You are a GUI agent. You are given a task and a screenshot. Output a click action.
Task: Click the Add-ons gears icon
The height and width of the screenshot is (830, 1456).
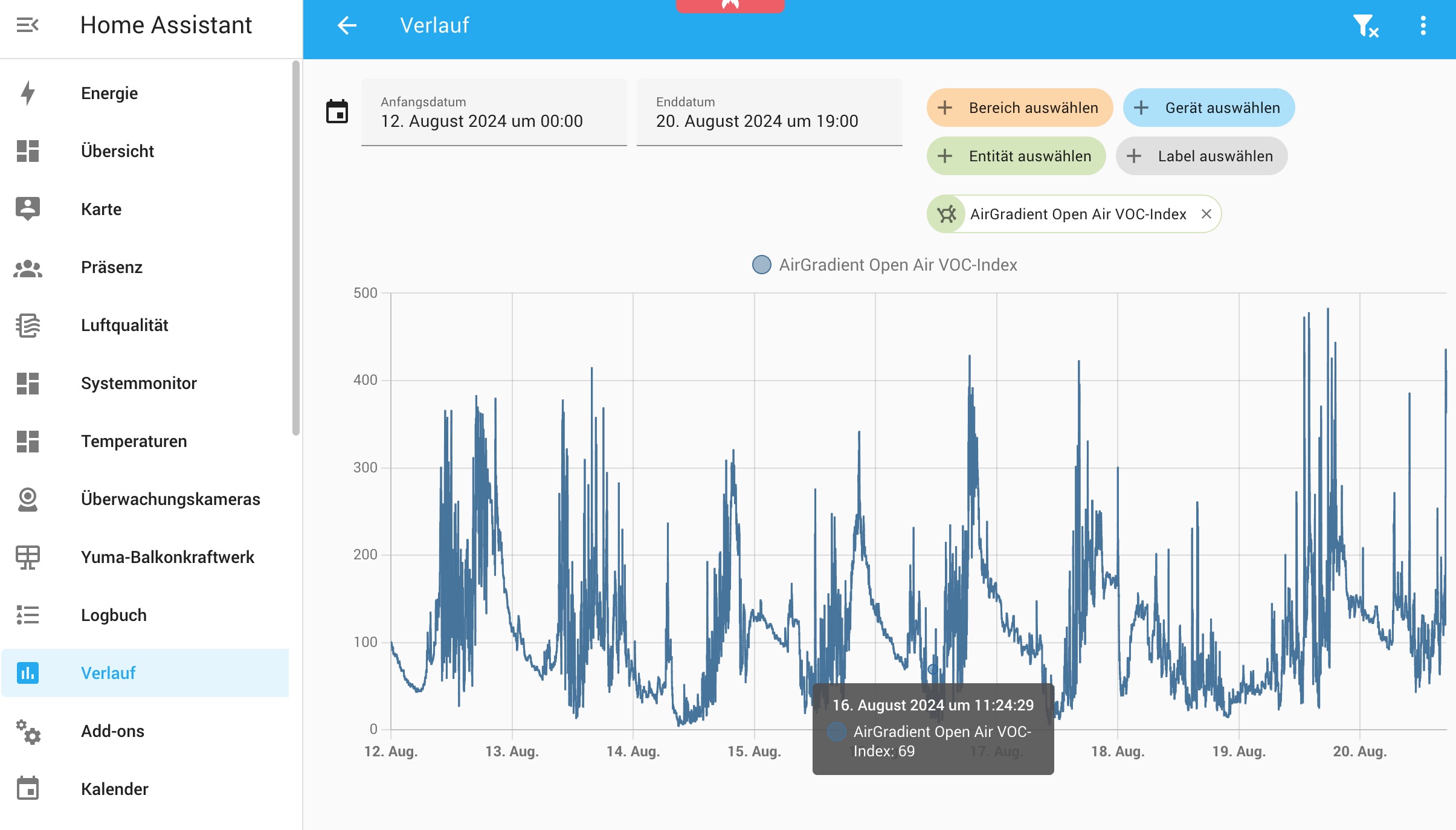[x=28, y=731]
